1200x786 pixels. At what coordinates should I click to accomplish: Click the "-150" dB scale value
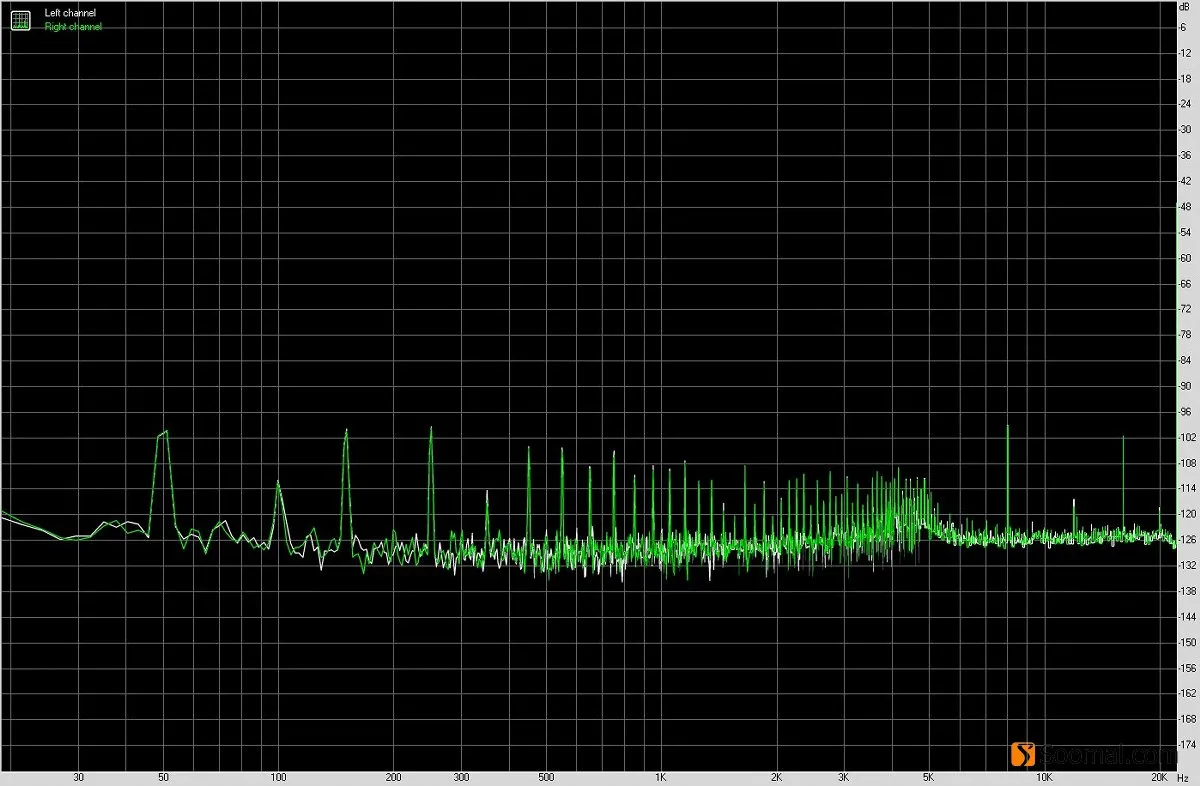1186,643
